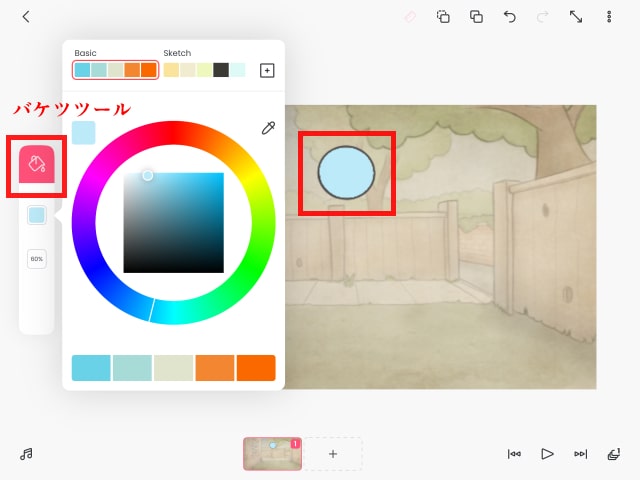Image resolution: width=640 pixels, height=480 pixels.
Task: Click the dashed-square copy selection icon
Action: 443,17
